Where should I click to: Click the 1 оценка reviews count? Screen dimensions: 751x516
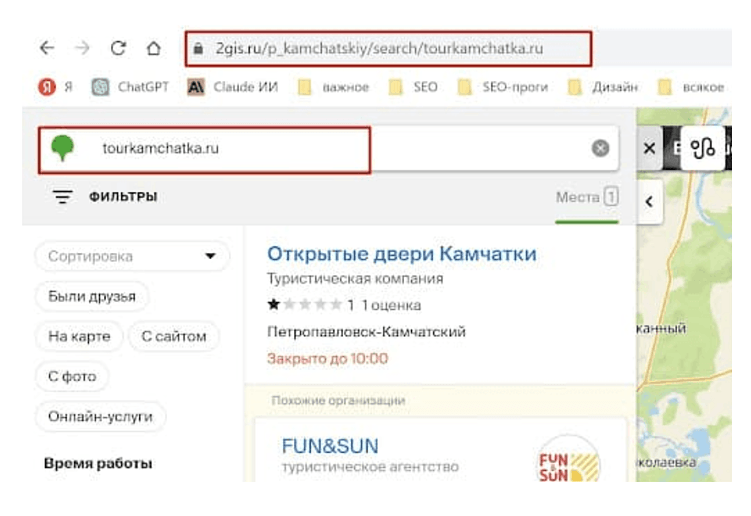pos(391,305)
